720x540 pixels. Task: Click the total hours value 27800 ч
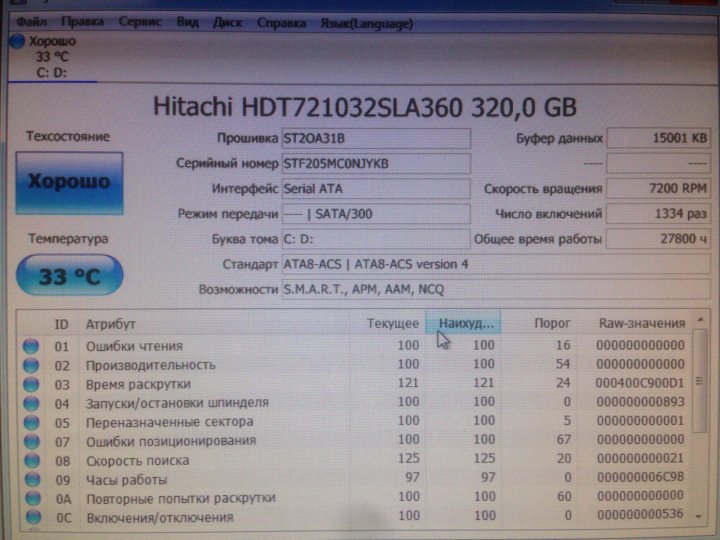click(x=658, y=239)
